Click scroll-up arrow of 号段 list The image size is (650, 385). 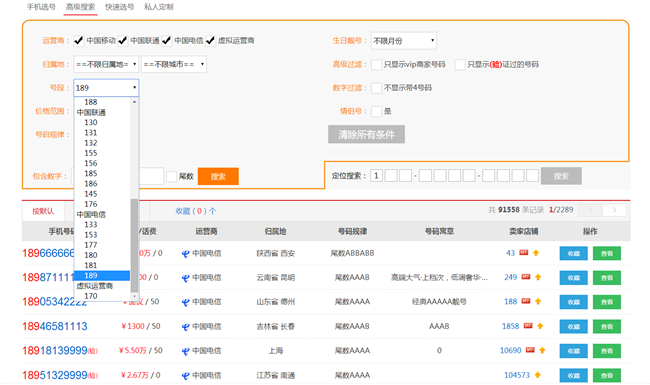tap(134, 102)
